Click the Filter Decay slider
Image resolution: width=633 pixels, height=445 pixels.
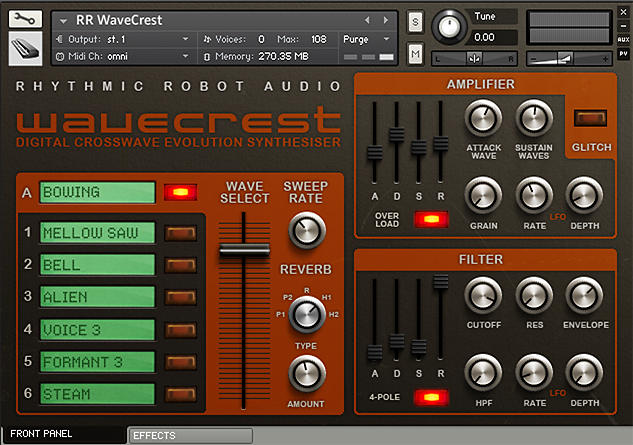397,341
